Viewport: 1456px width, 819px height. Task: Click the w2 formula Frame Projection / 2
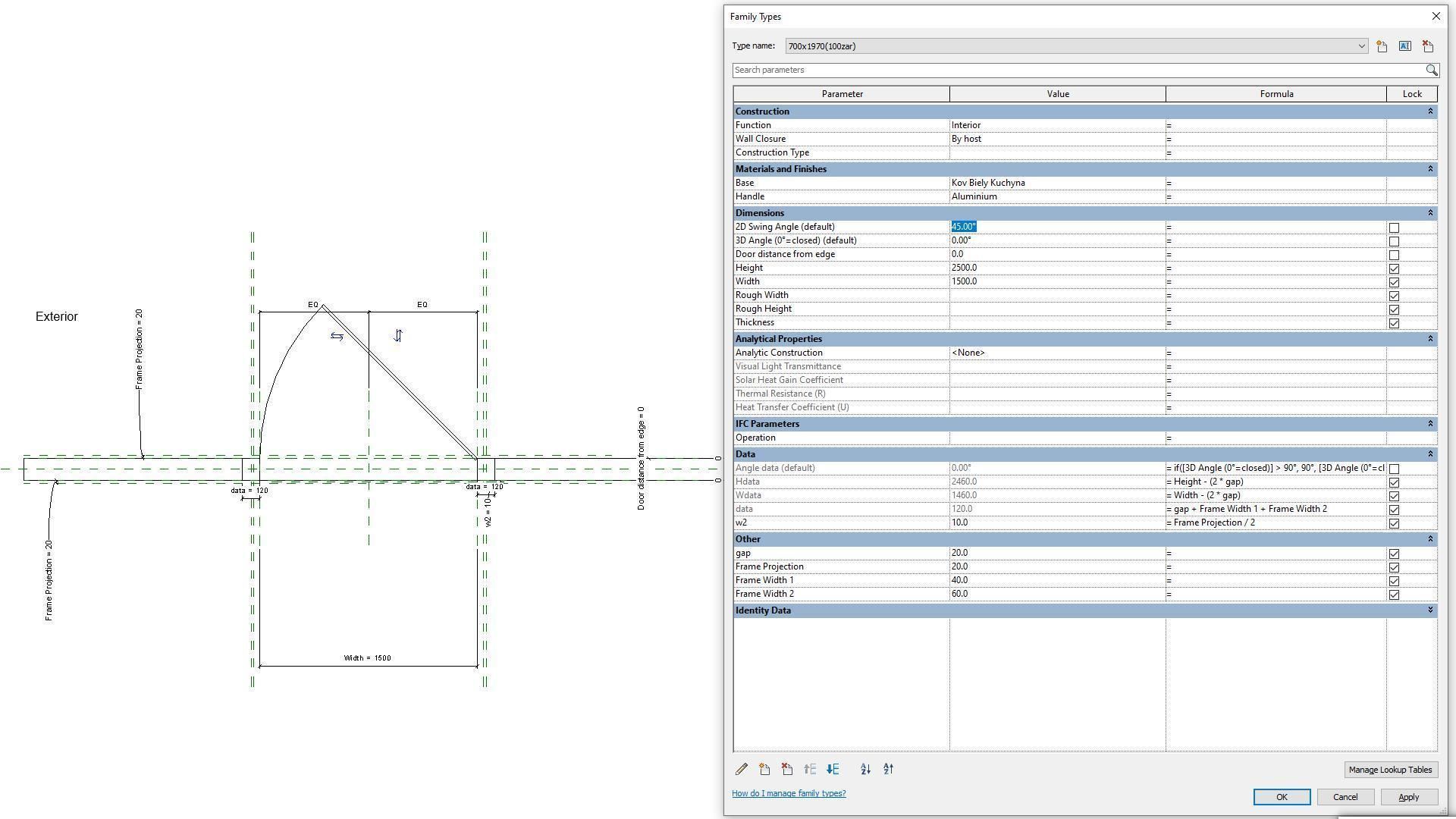click(1276, 522)
